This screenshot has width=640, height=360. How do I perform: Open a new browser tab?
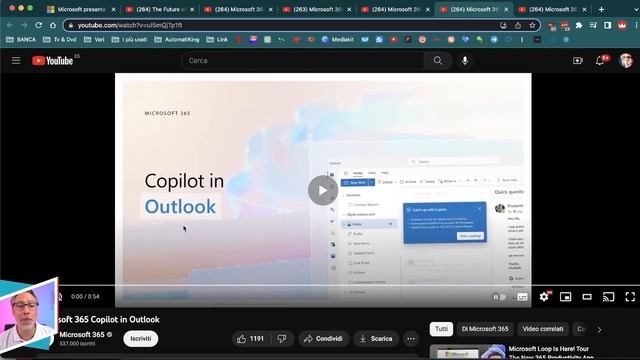coord(601,9)
